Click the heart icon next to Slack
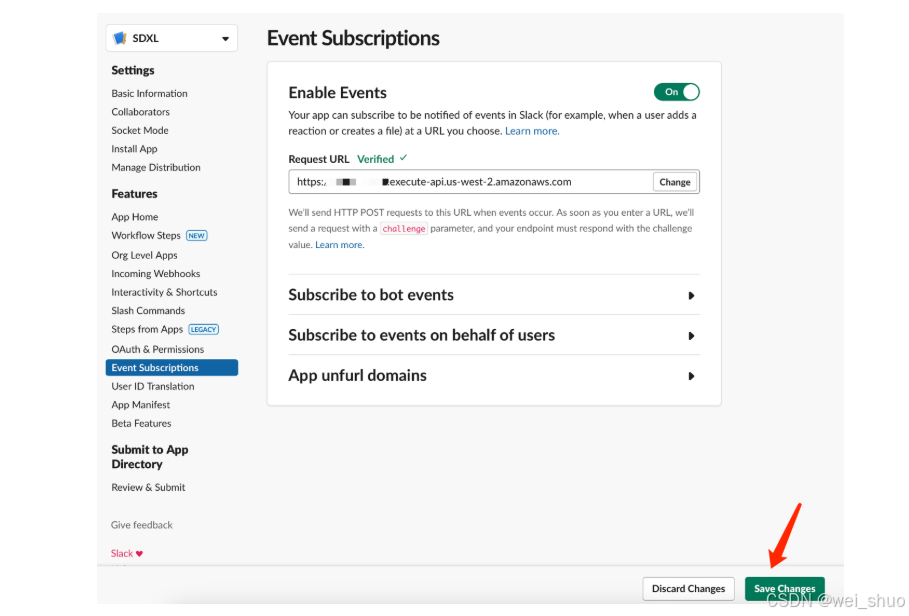 (x=139, y=553)
